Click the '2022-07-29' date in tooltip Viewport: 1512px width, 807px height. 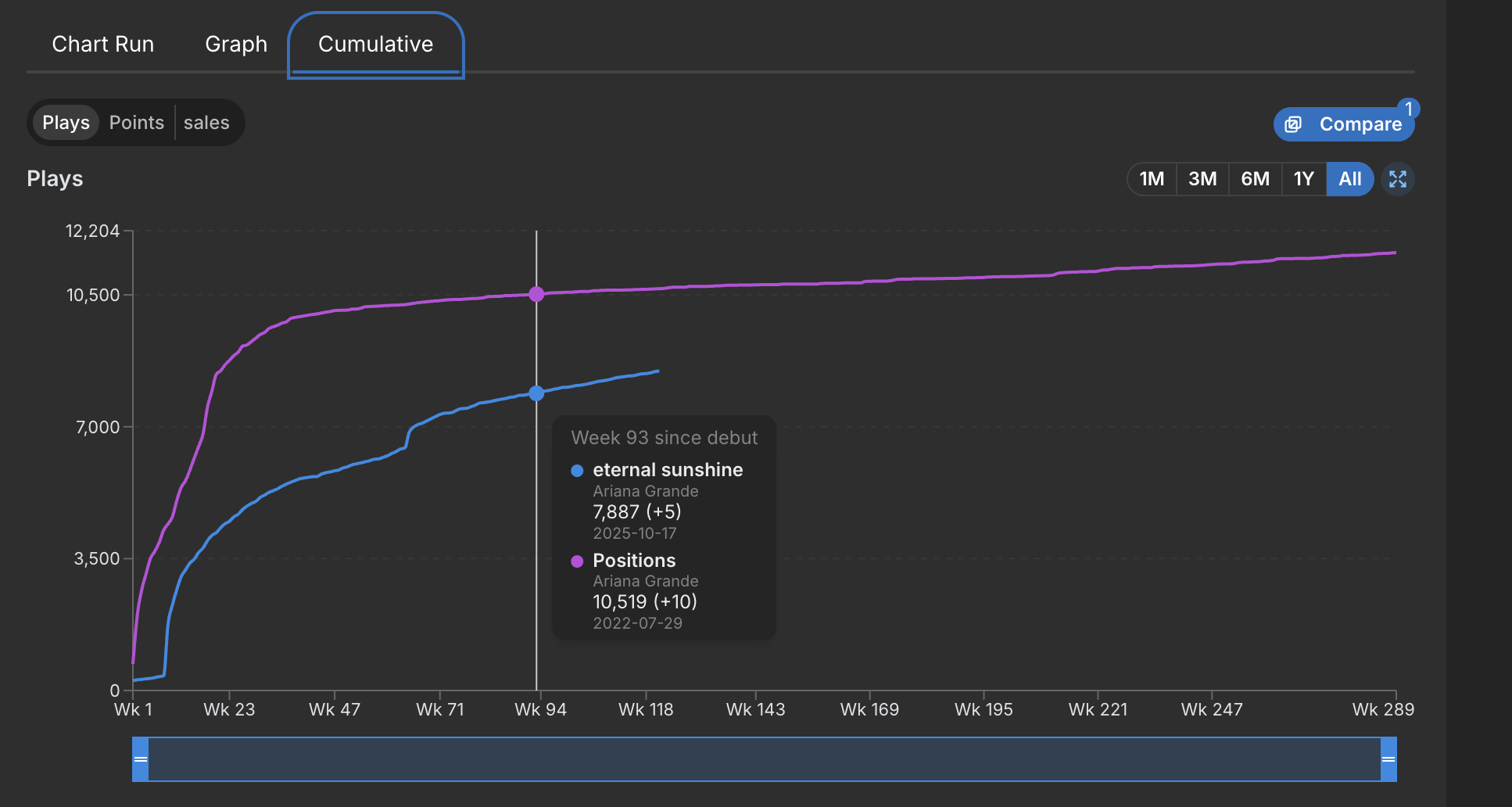pos(638,623)
